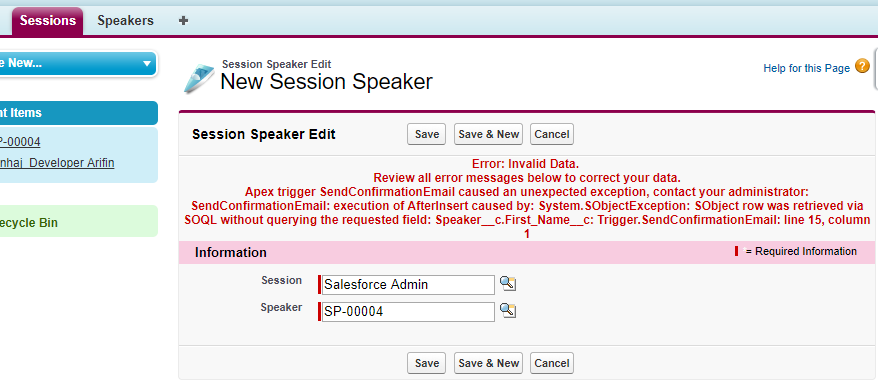Image resolution: width=878 pixels, height=382 pixels.
Task: Open Help for this Page link
Action: pos(806,68)
